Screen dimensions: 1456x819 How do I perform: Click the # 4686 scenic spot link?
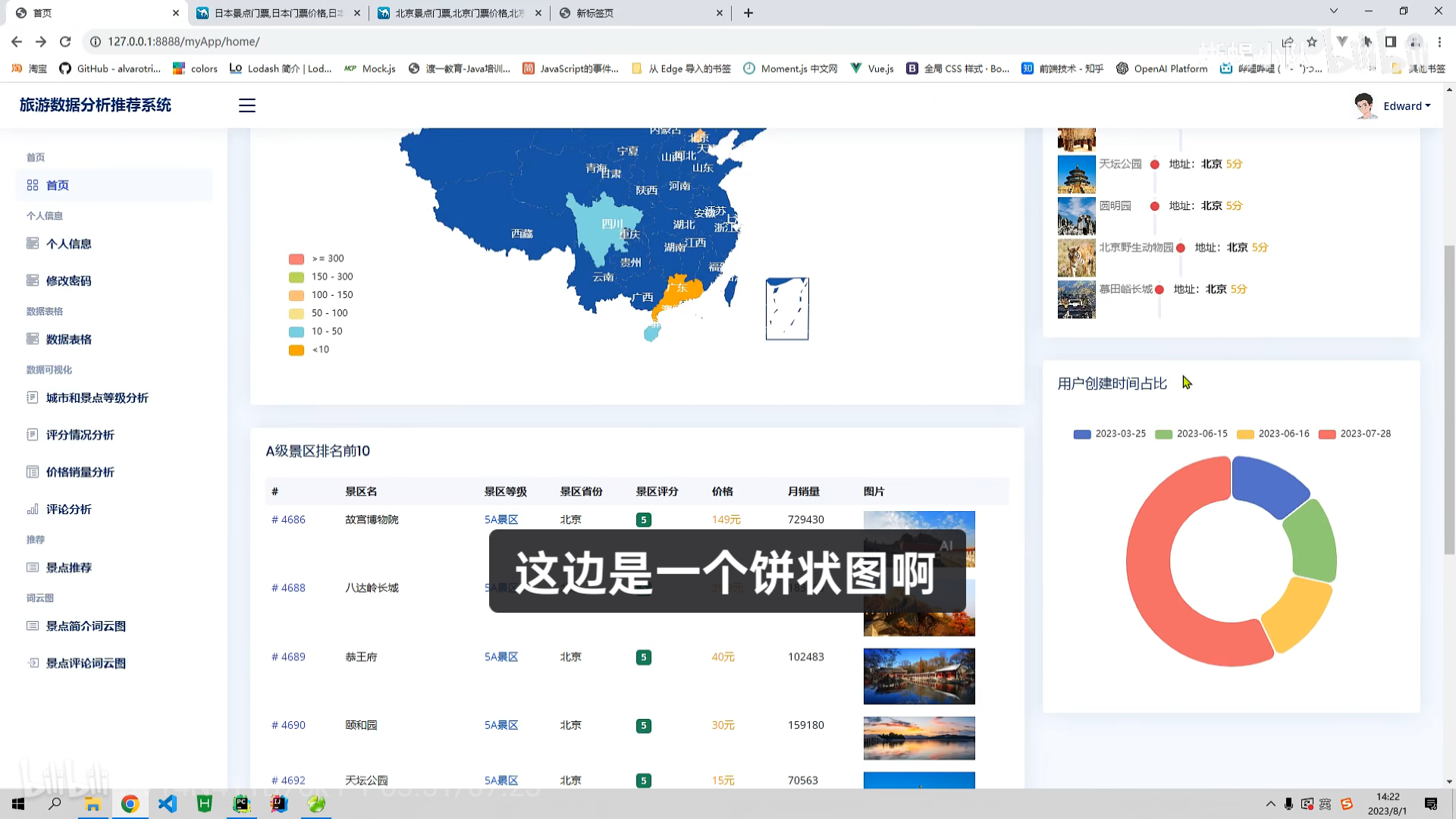(x=288, y=519)
